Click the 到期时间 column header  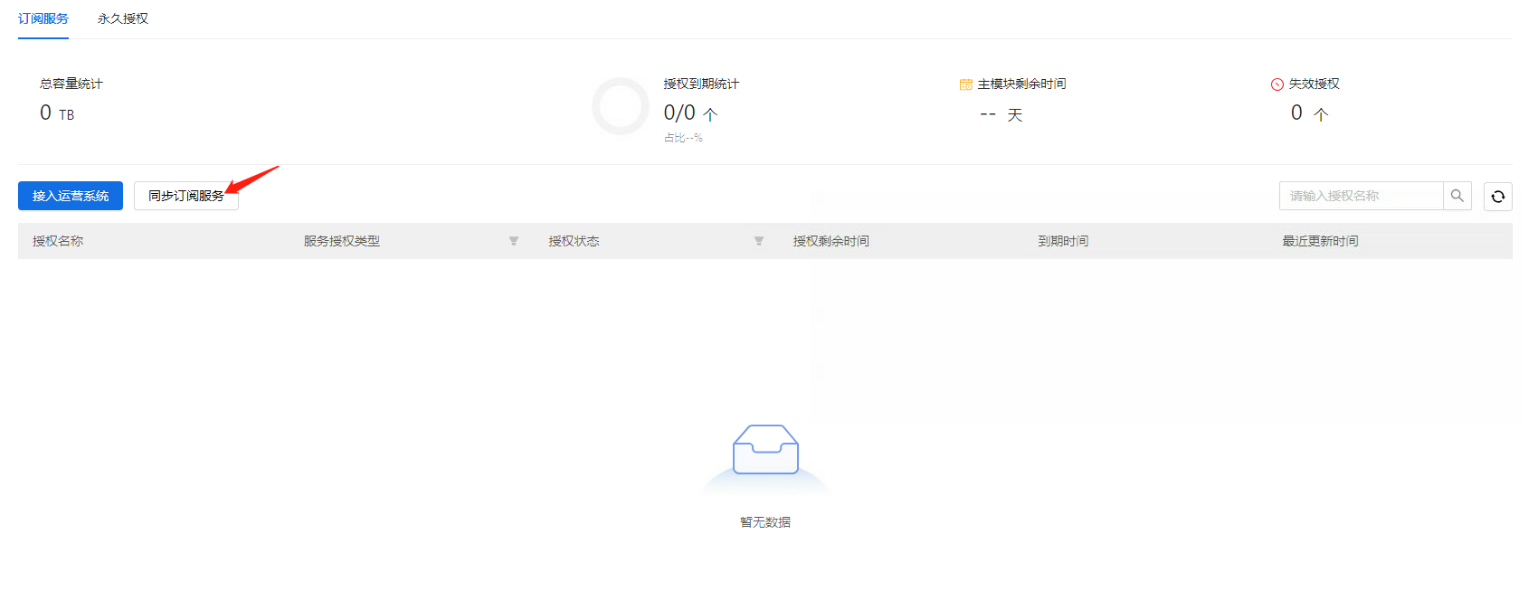1063,241
